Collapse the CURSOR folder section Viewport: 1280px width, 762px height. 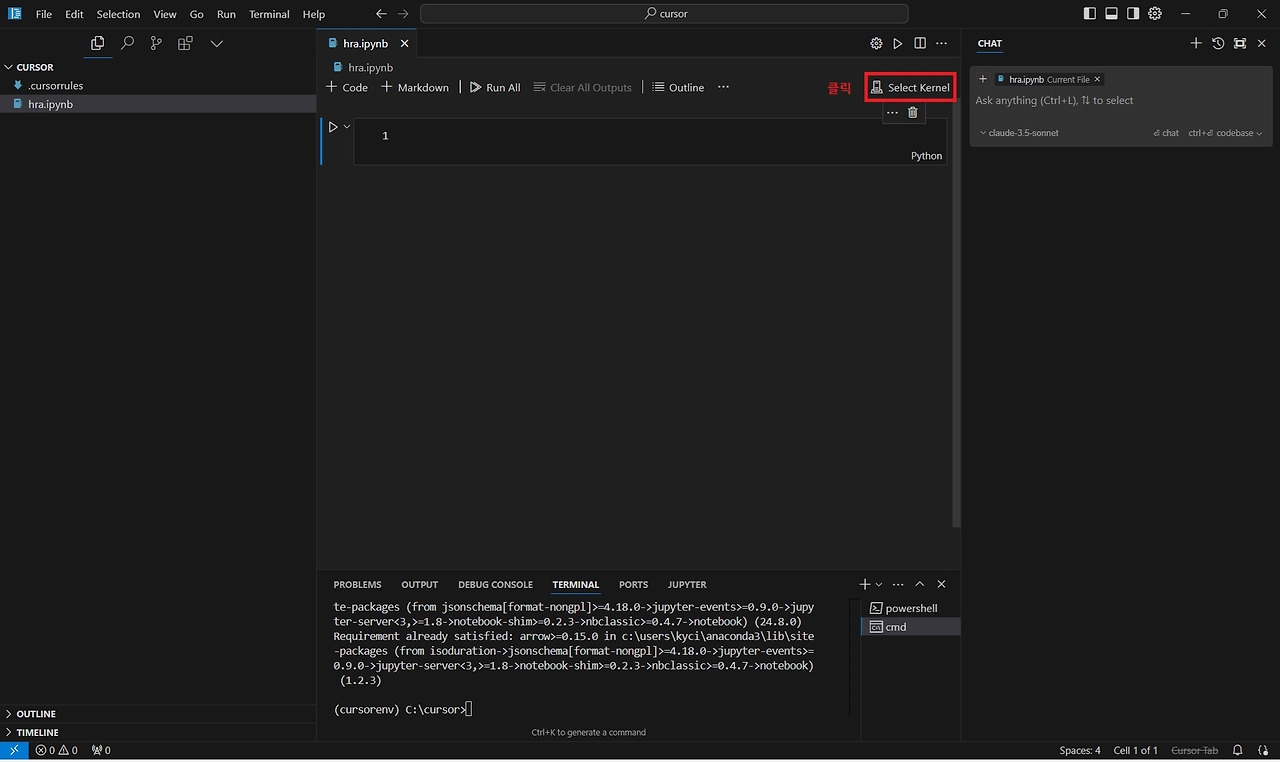coord(158,67)
